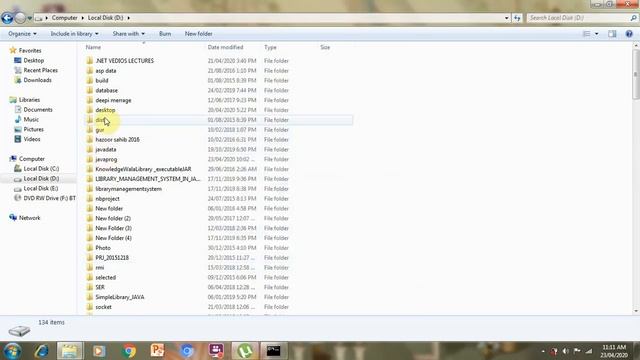Open the Help question mark icon
The width and height of the screenshot is (640, 360).
click(x=629, y=34)
